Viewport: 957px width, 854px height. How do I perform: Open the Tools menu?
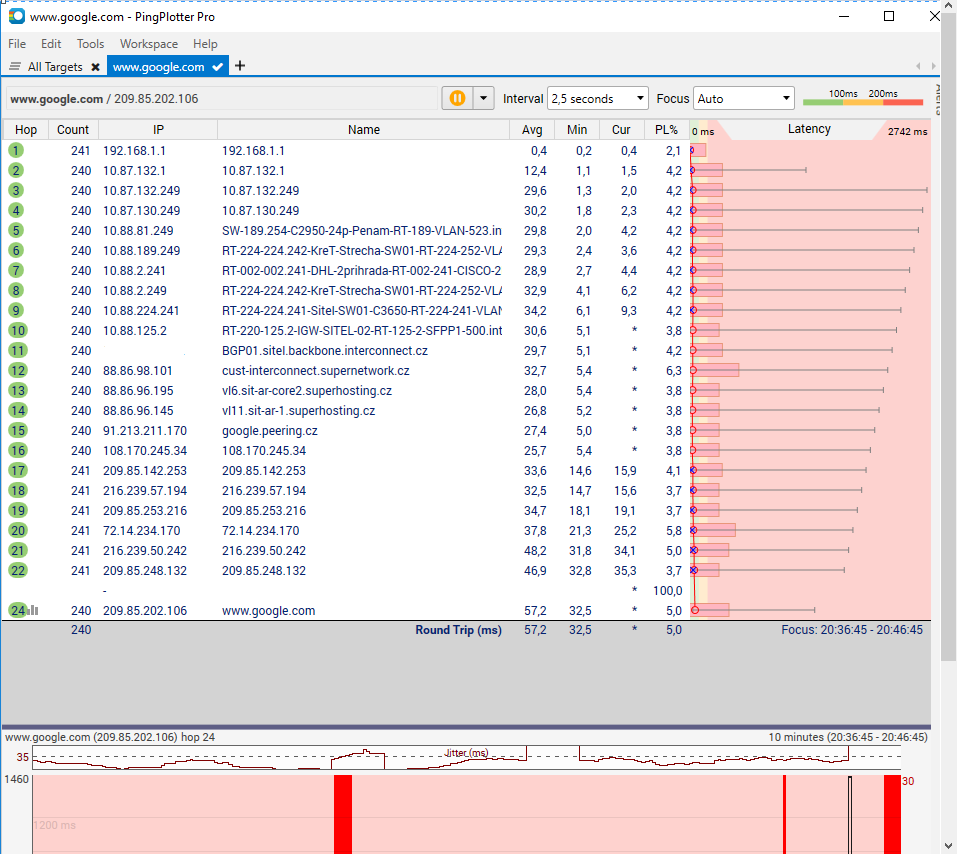point(90,44)
